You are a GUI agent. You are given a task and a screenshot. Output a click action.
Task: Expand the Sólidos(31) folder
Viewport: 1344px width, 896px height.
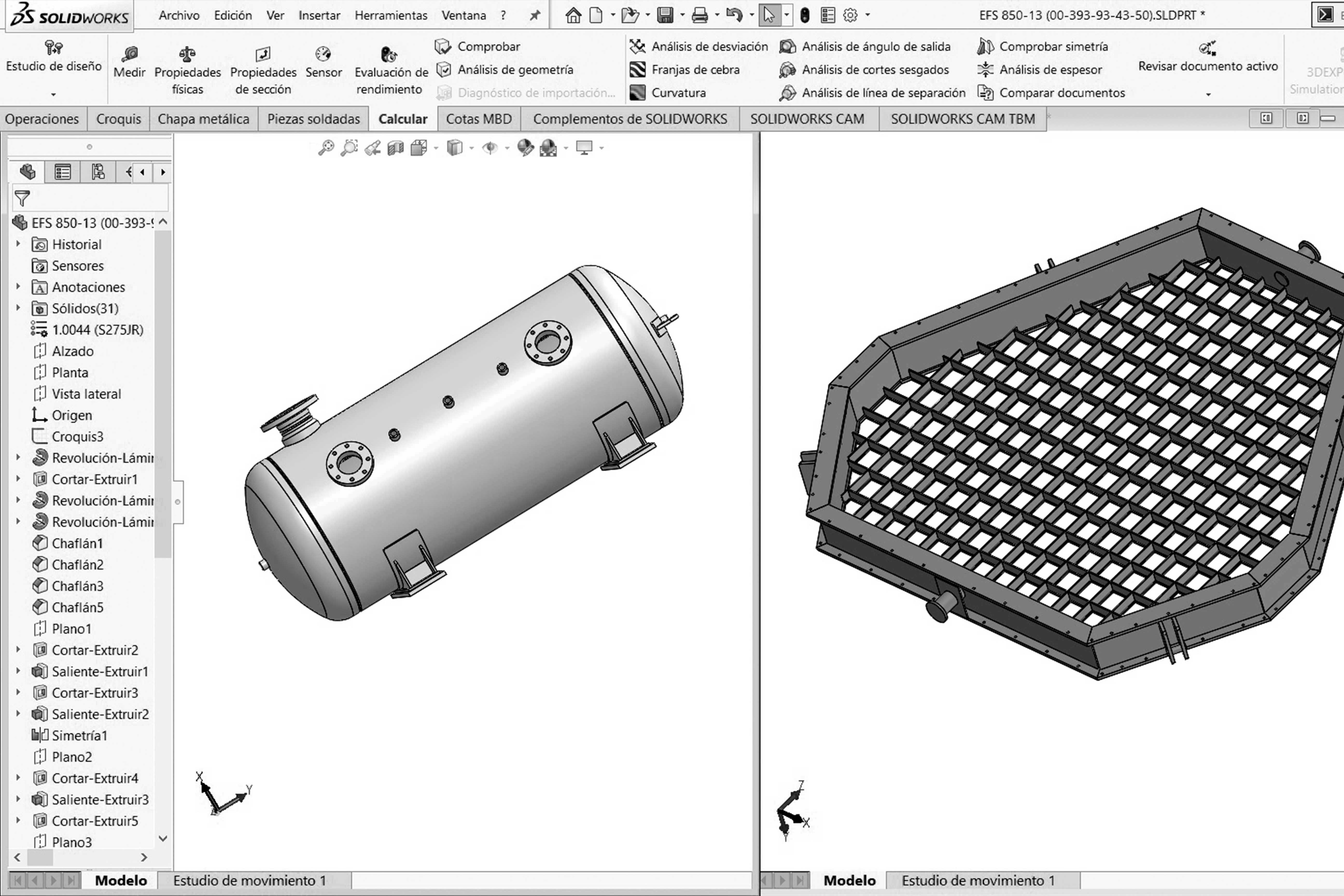pos(18,308)
